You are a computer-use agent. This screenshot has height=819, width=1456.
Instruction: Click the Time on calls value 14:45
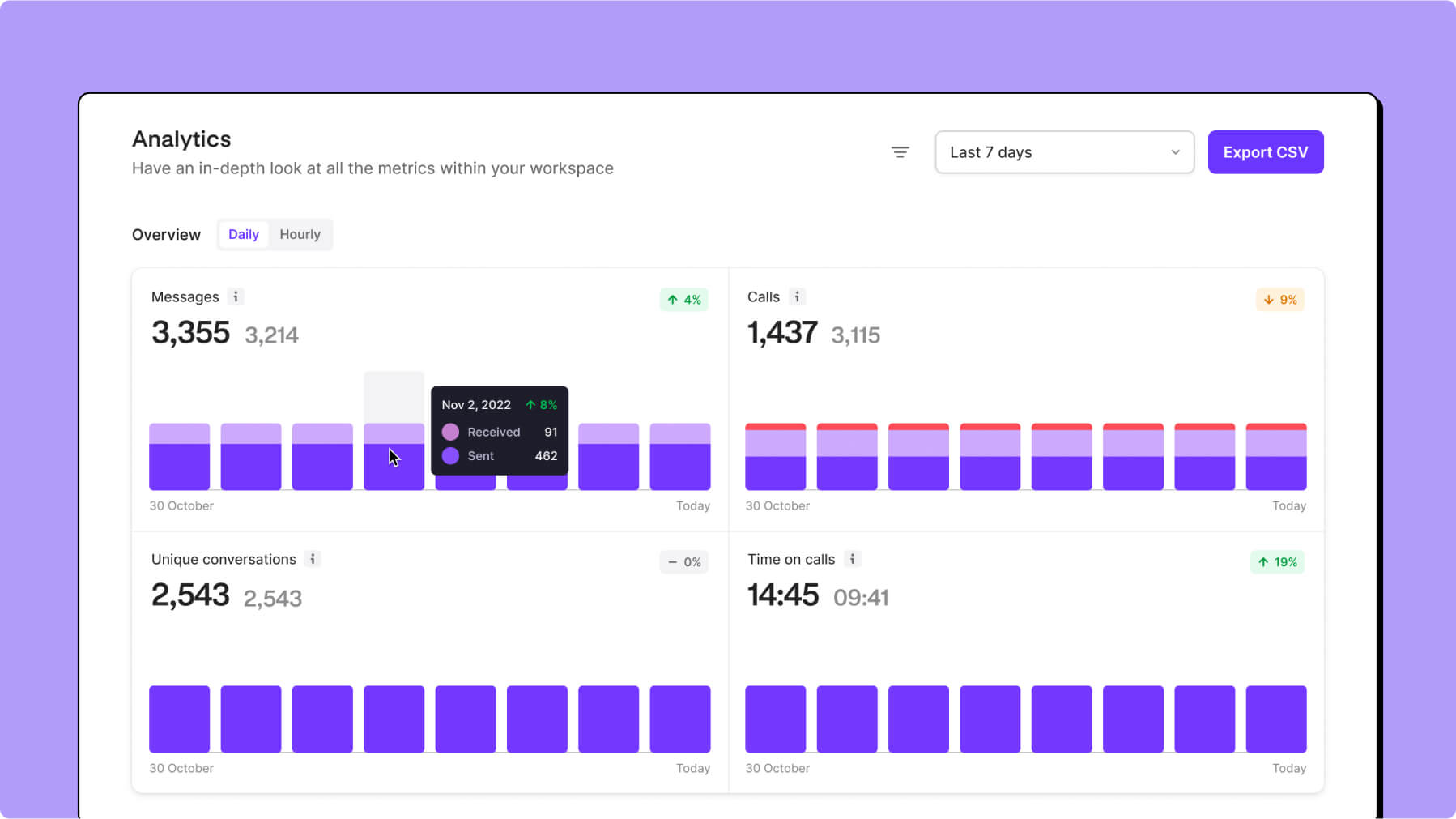(783, 595)
